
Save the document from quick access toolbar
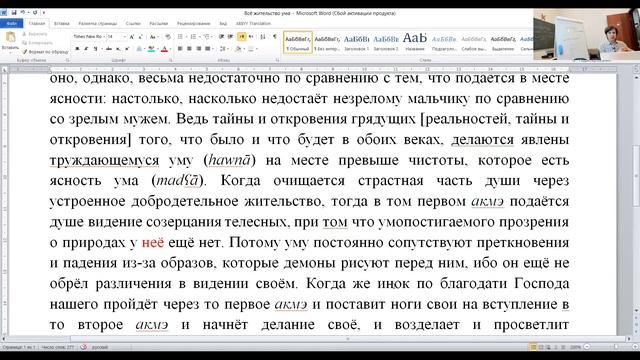pyautogui.click(x=14, y=13)
